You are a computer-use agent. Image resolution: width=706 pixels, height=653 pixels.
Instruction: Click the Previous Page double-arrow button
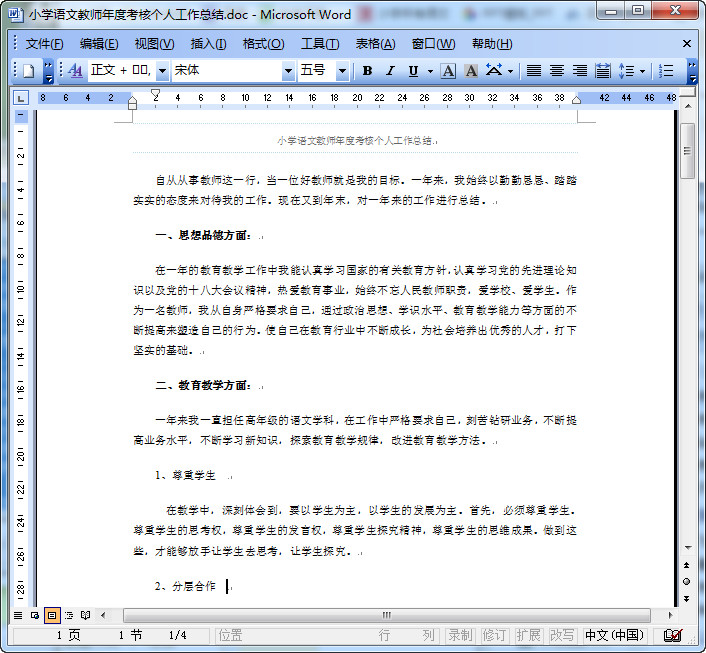coord(687,565)
